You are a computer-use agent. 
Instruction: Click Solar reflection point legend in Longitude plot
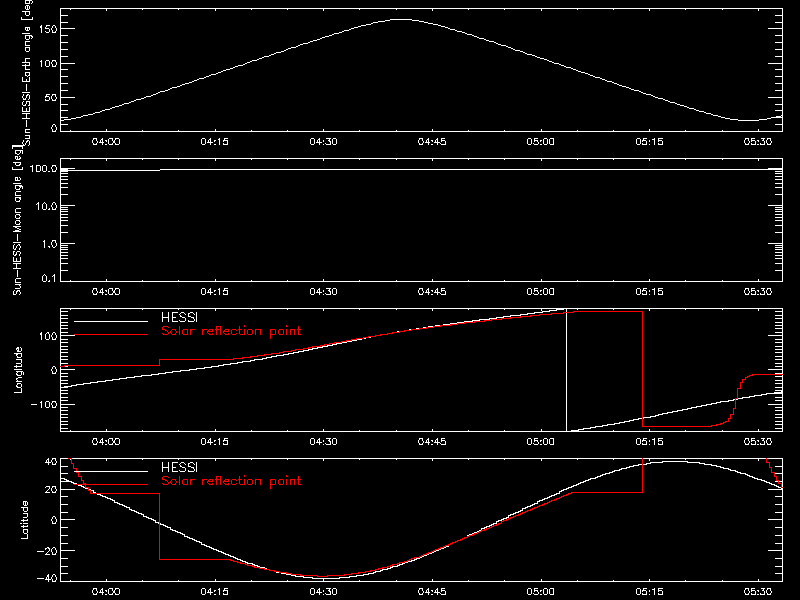tap(231, 331)
